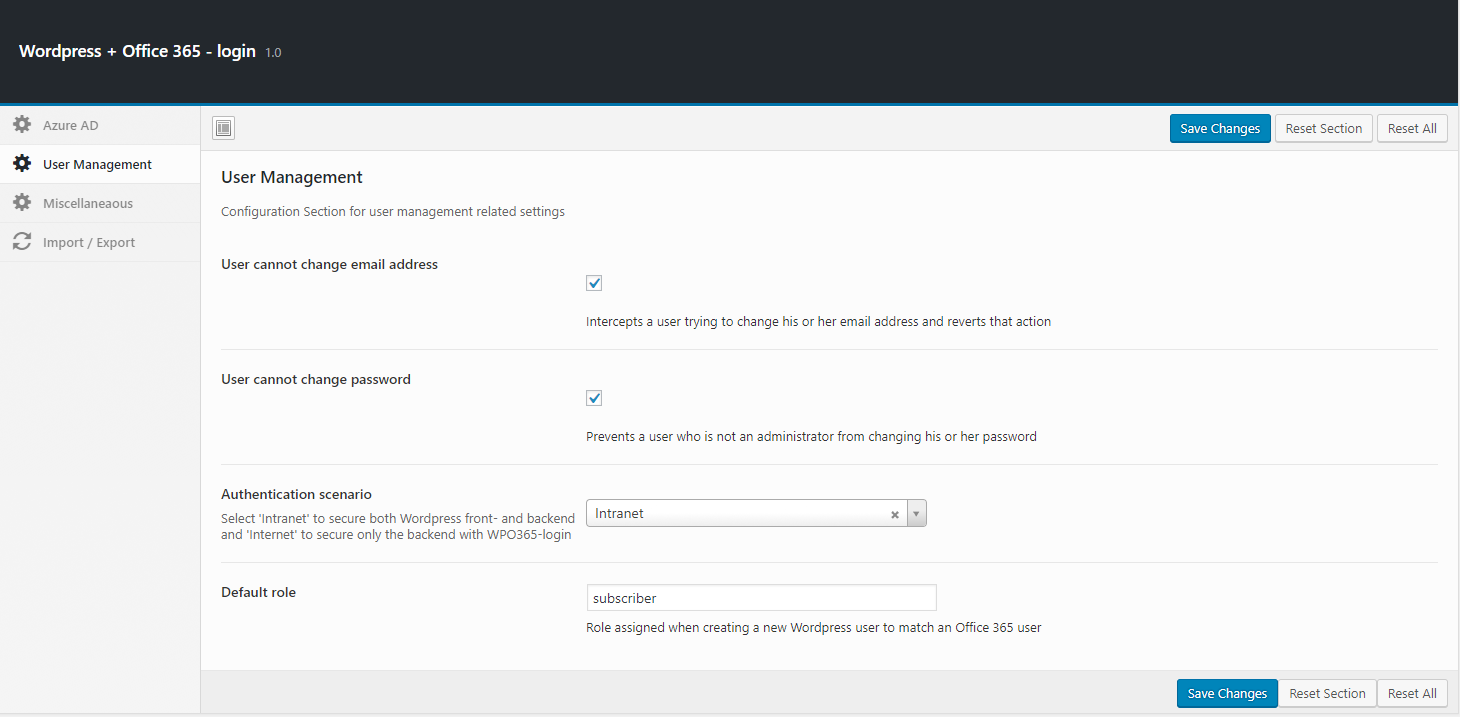The width and height of the screenshot is (1460, 717).
Task: Click the refresh icon beside Import / Export
Action: [22, 242]
